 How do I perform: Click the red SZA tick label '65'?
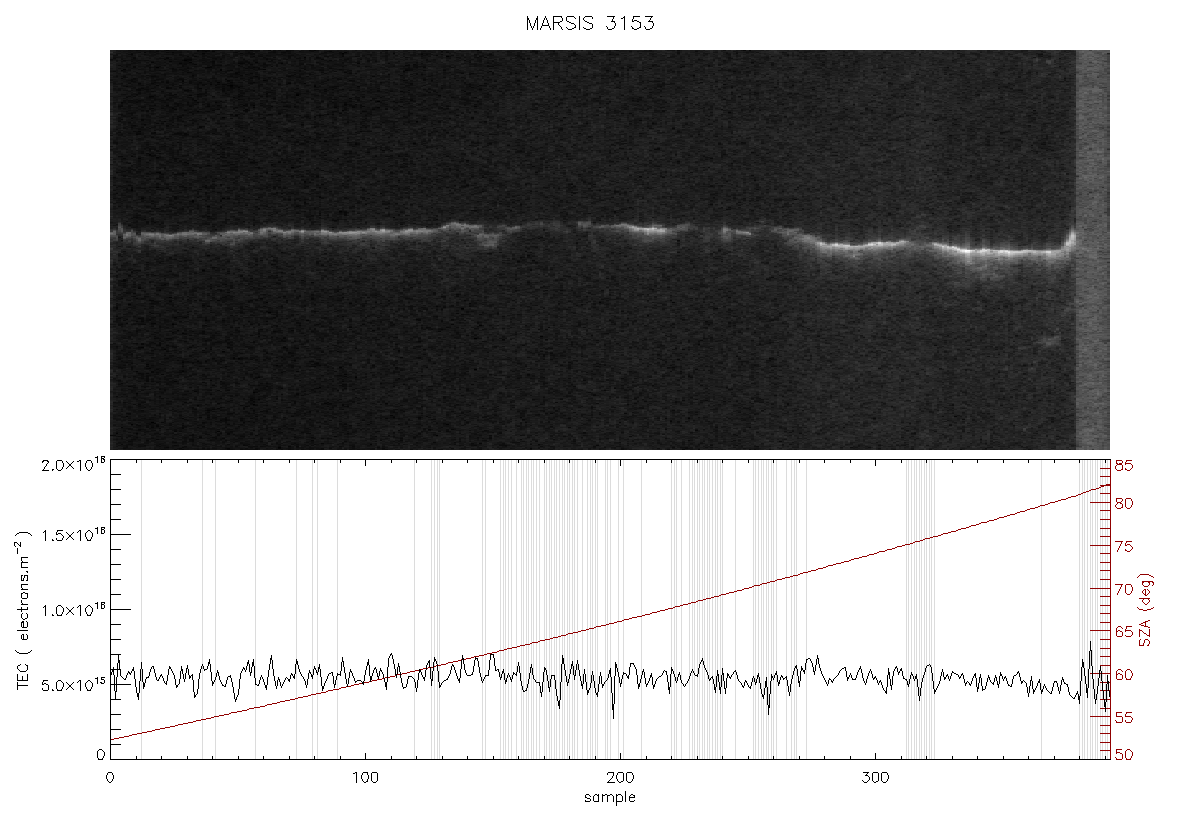point(1124,631)
